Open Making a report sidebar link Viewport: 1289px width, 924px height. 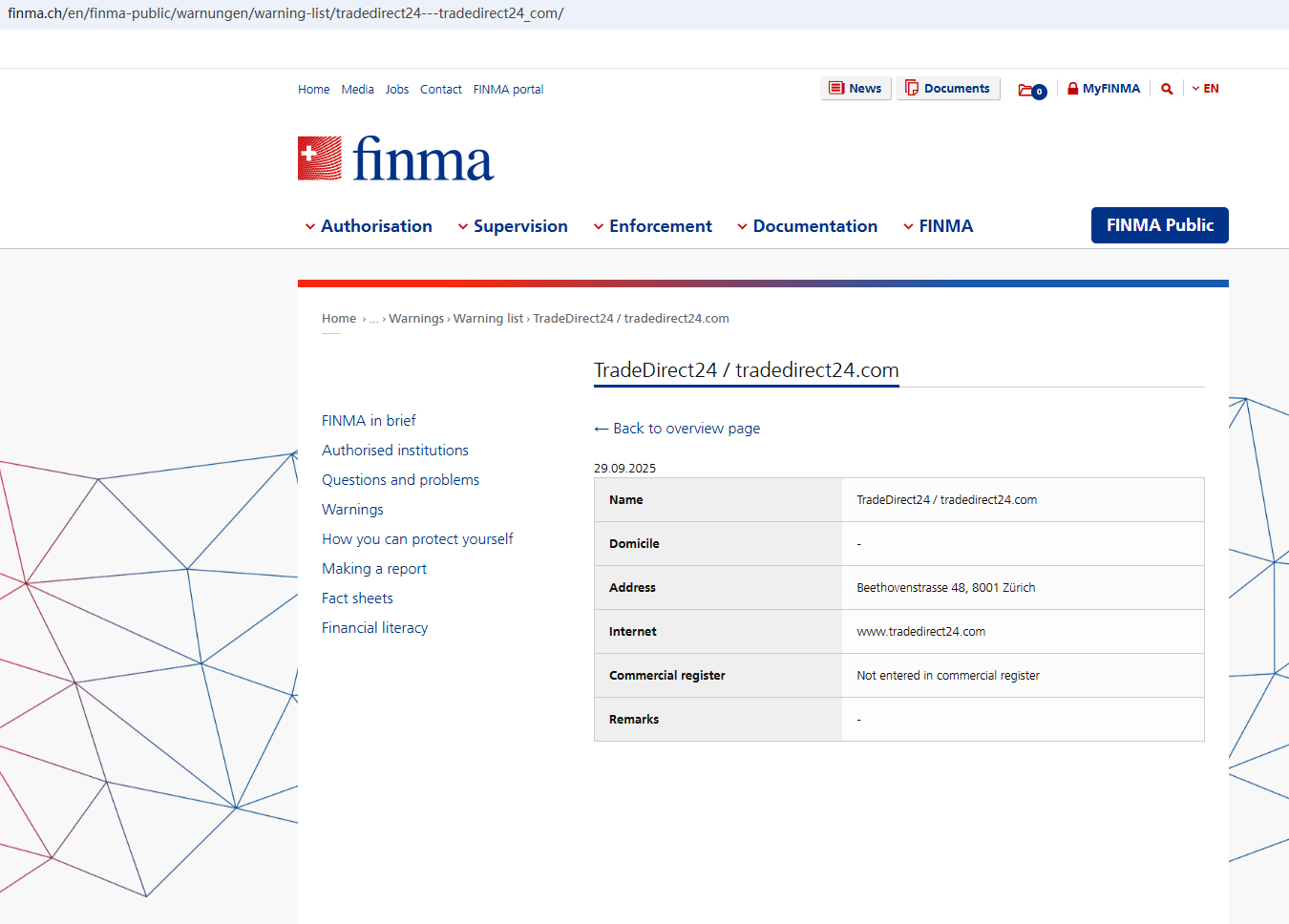pyautogui.click(x=374, y=569)
